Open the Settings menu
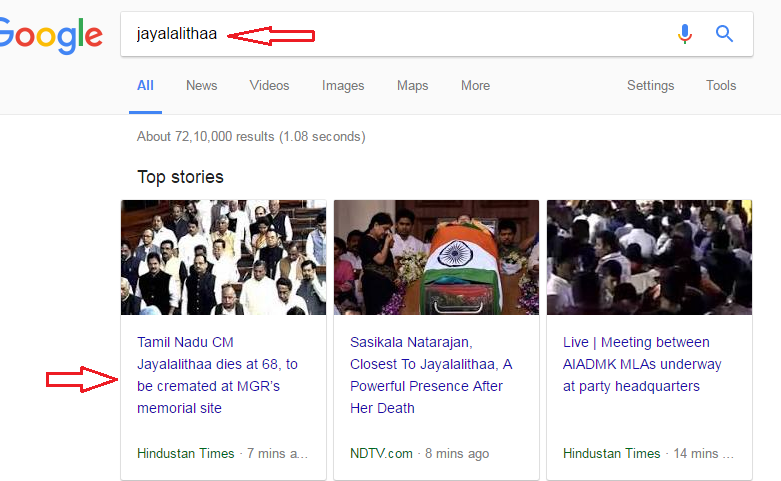The height and width of the screenshot is (481, 781). click(651, 86)
